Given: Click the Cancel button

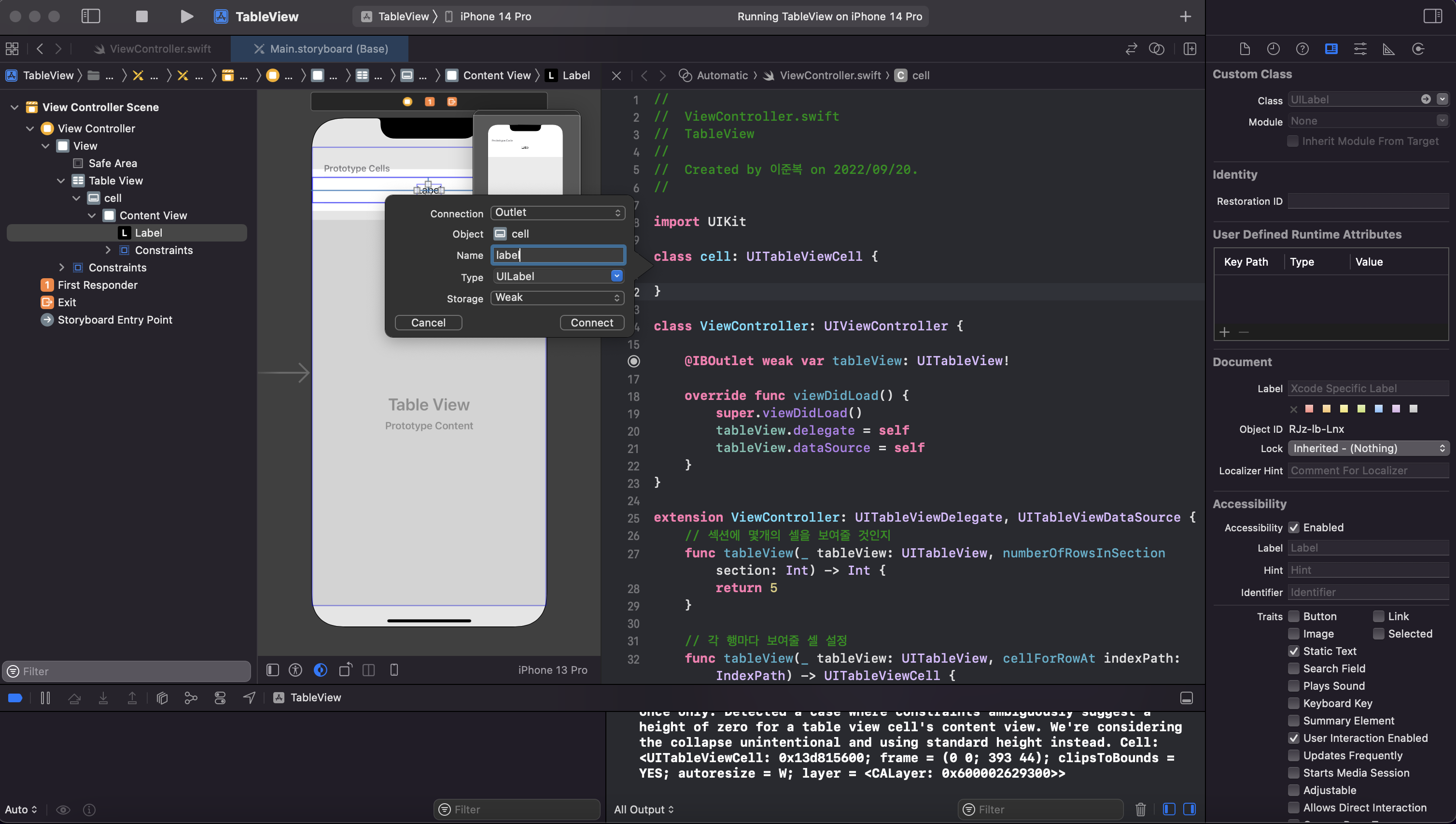Looking at the screenshot, I should click(x=428, y=323).
